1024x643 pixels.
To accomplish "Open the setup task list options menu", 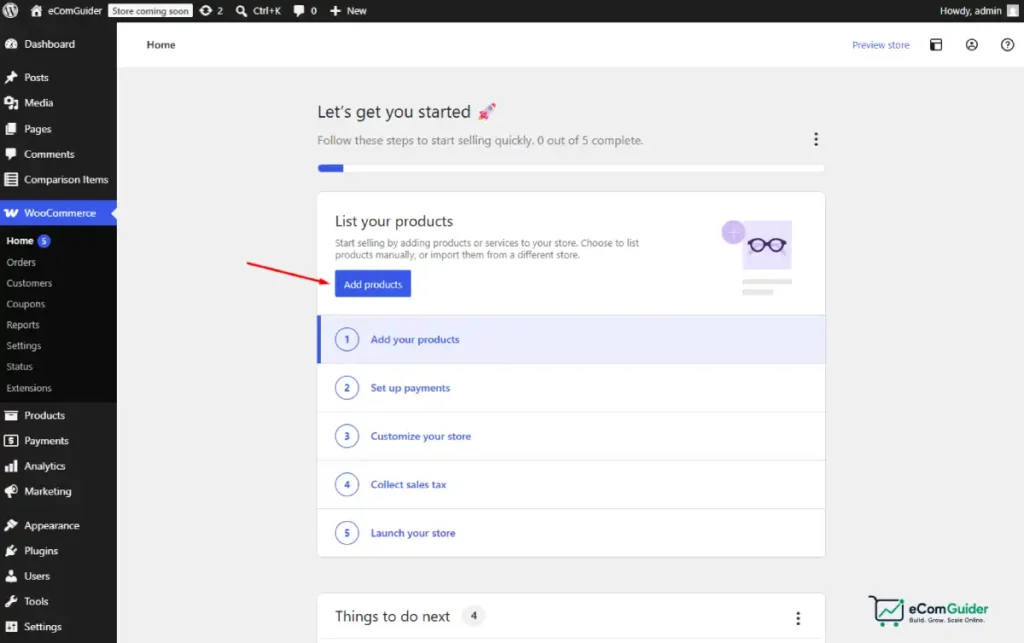I will pyautogui.click(x=816, y=139).
